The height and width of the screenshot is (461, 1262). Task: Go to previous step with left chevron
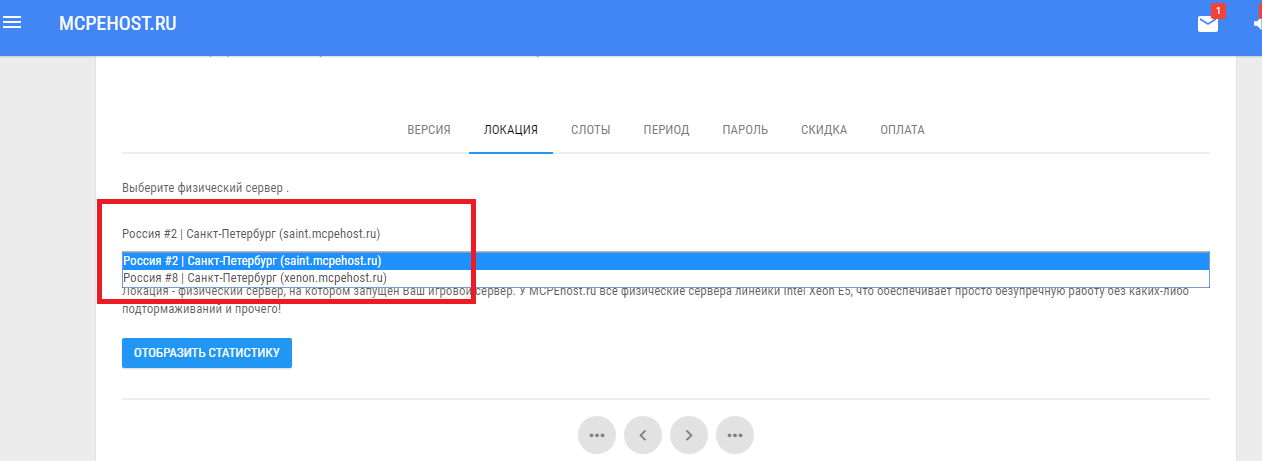coord(643,435)
